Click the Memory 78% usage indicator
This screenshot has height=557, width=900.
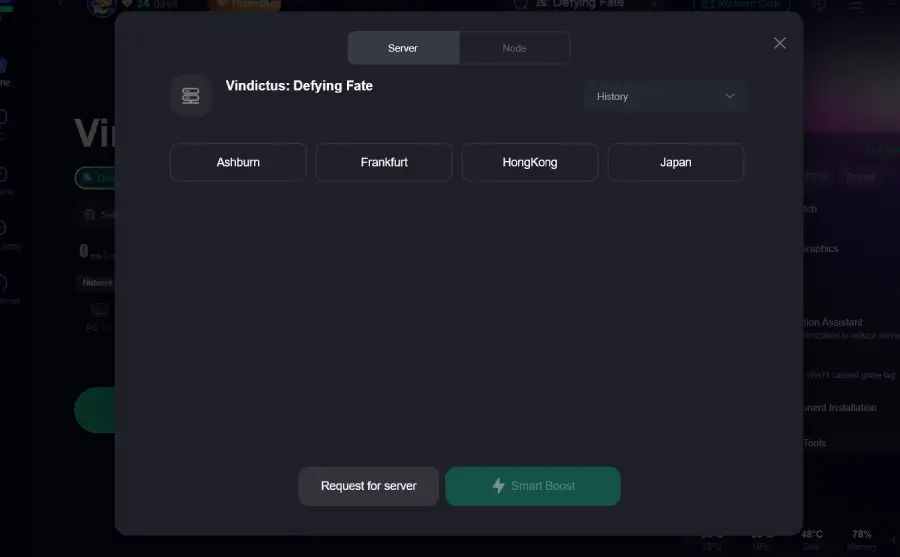click(861, 539)
